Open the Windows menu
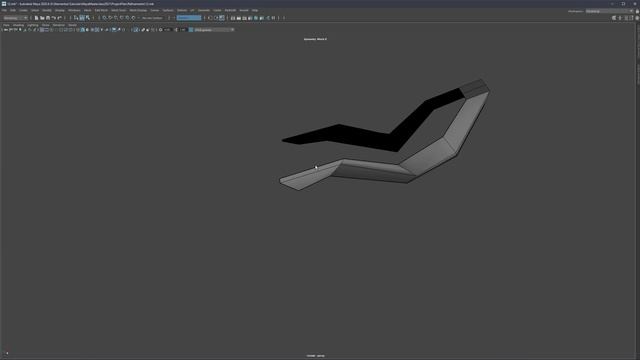The height and width of the screenshot is (360, 640). coord(74,10)
